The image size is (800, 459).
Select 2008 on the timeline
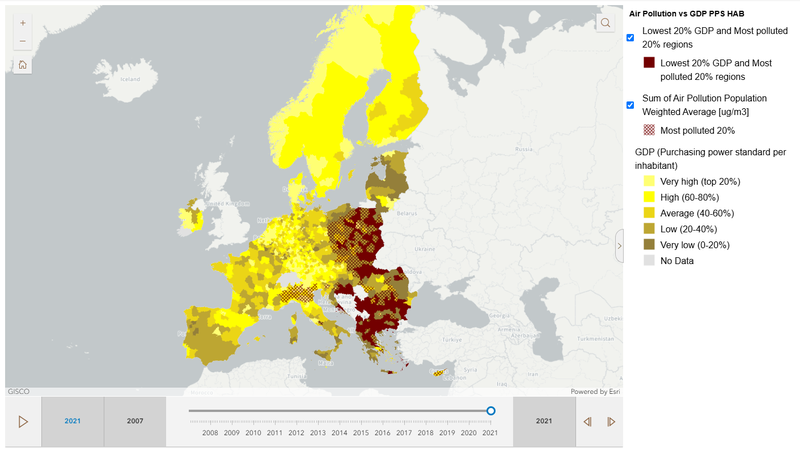210,432
